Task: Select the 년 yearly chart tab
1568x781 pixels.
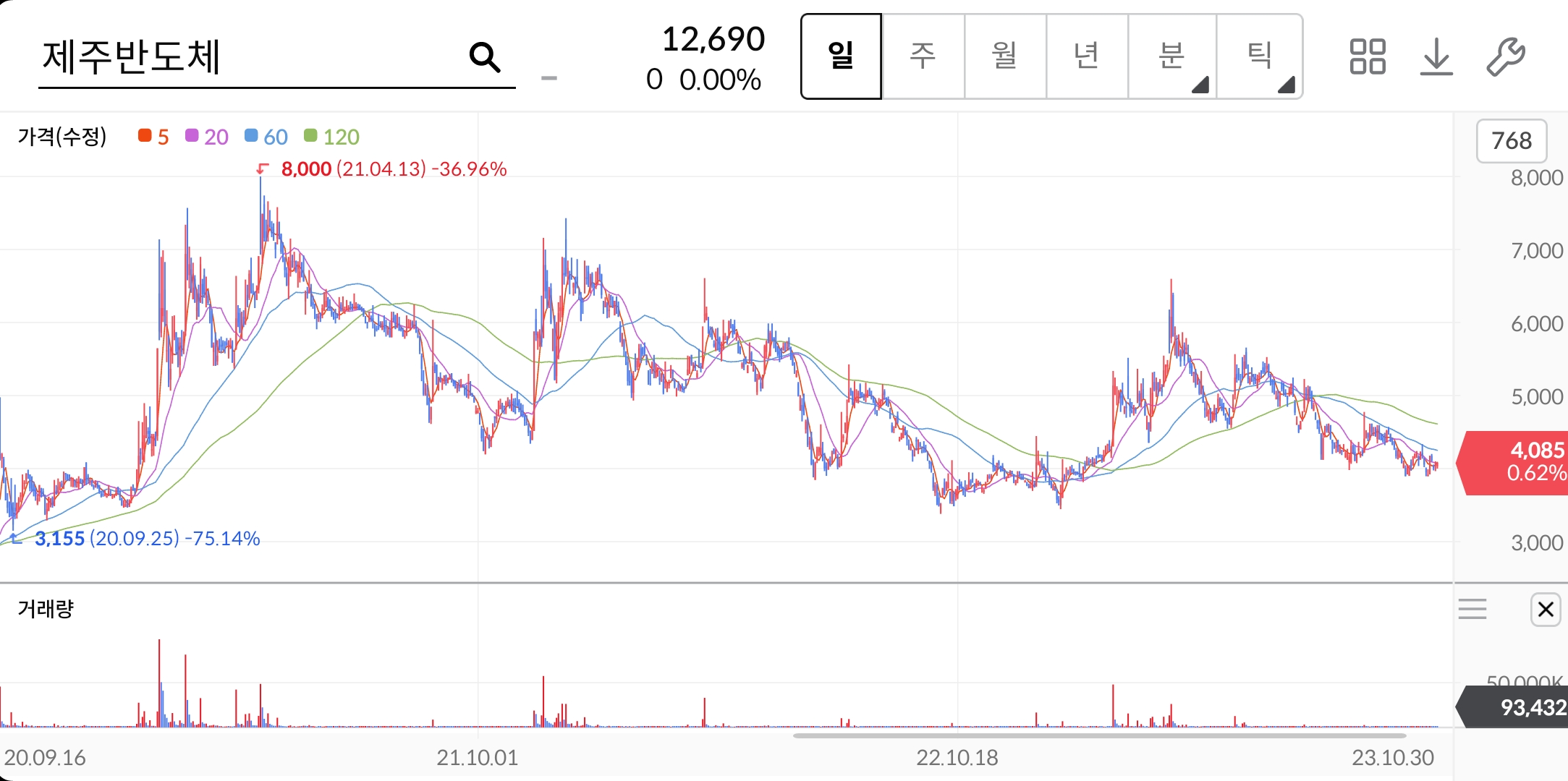Action: [x=1087, y=56]
